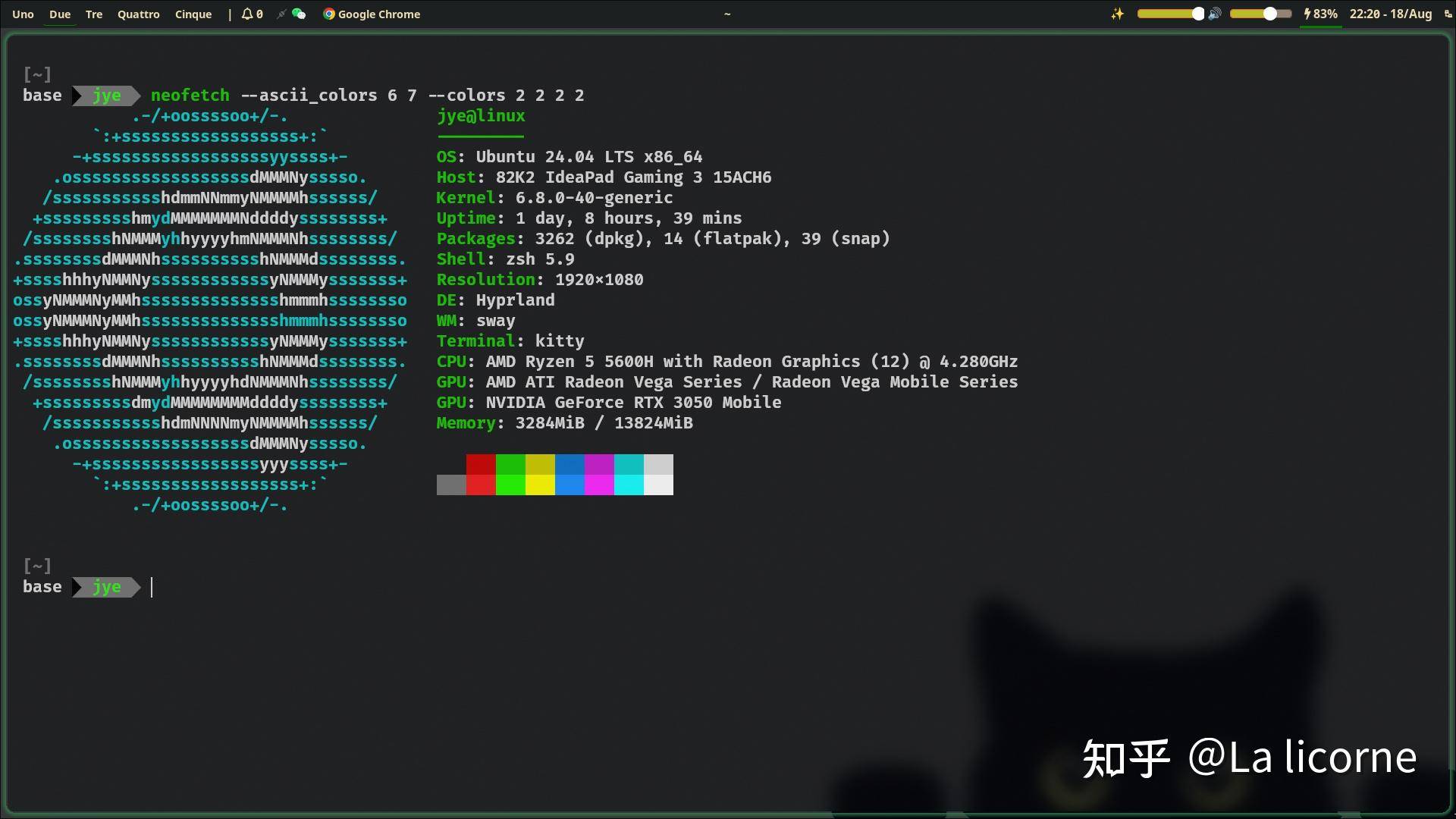The width and height of the screenshot is (1456, 819).
Task: Switch to workspace Due
Action: point(60,14)
